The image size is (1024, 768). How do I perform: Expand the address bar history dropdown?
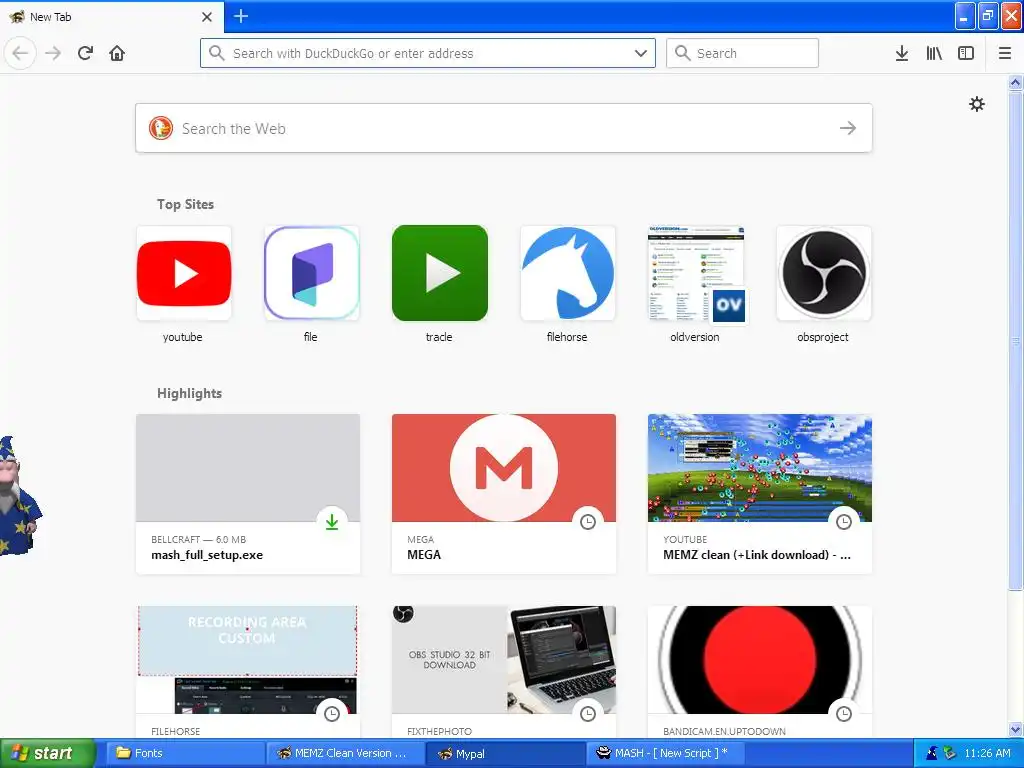(x=641, y=53)
